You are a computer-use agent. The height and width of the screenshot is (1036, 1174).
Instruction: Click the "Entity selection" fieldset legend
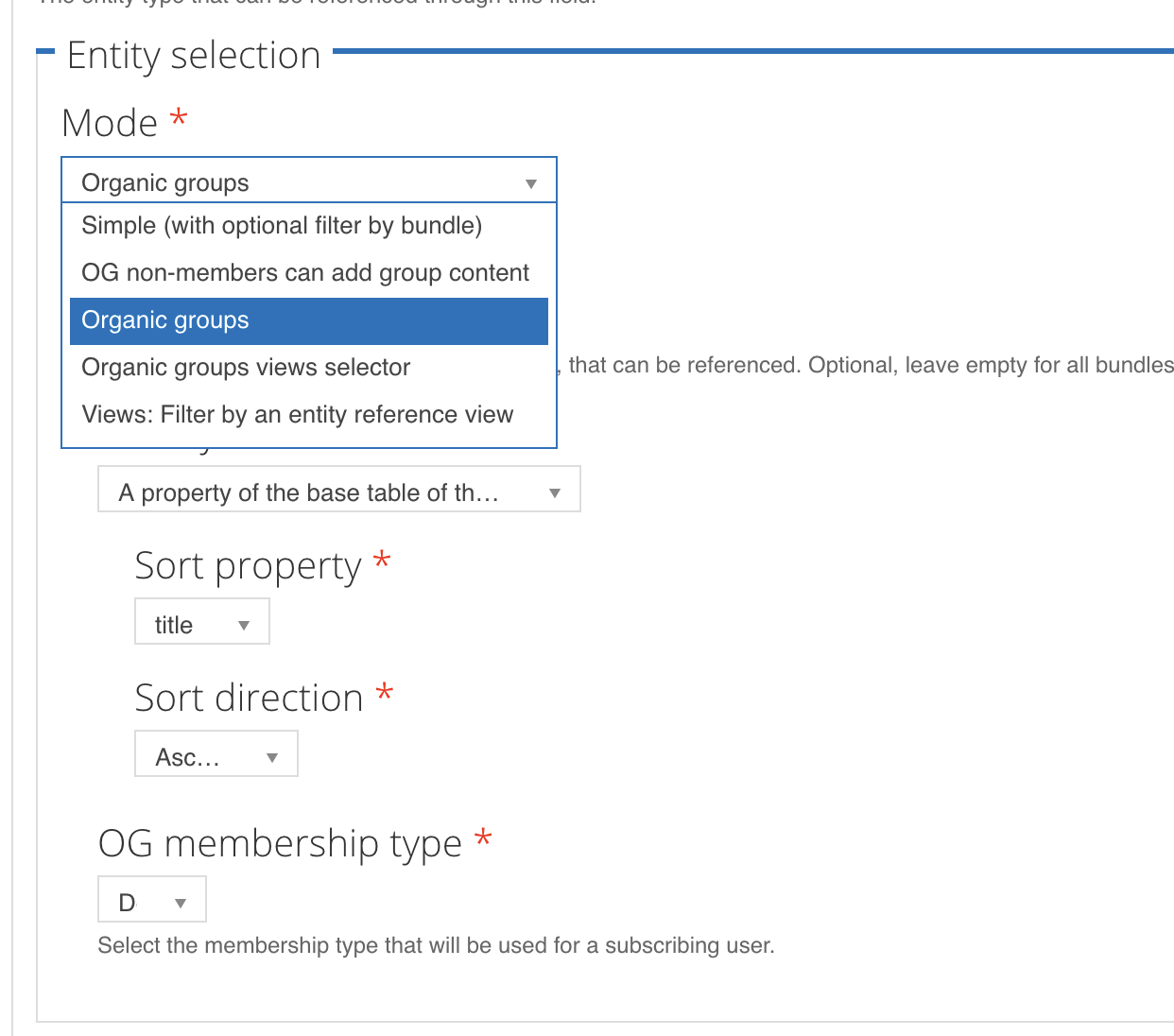coord(194,56)
